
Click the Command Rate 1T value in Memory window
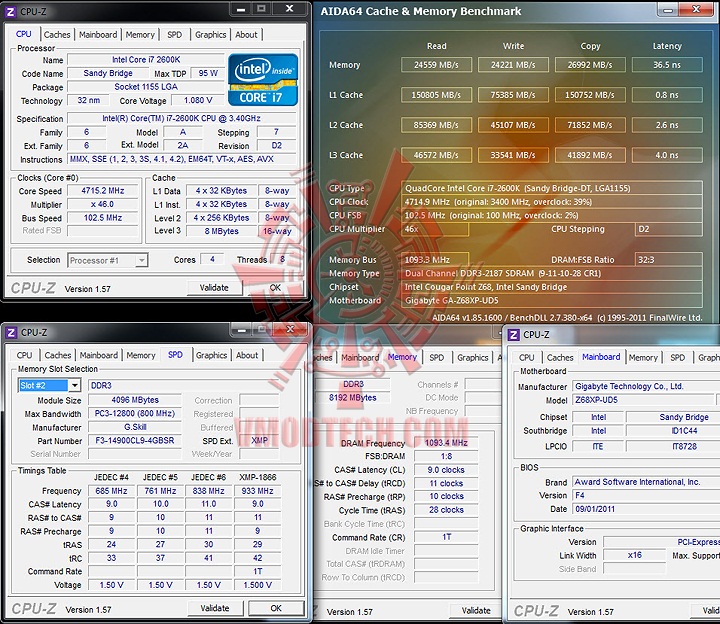[446, 537]
